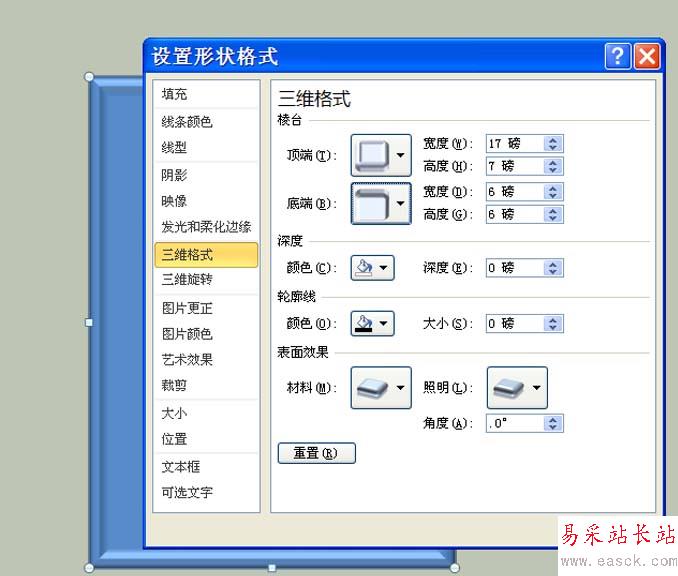The height and width of the screenshot is (576, 678).
Task: Click the 角度(A) angle field
Action: pyautogui.click(x=515, y=423)
